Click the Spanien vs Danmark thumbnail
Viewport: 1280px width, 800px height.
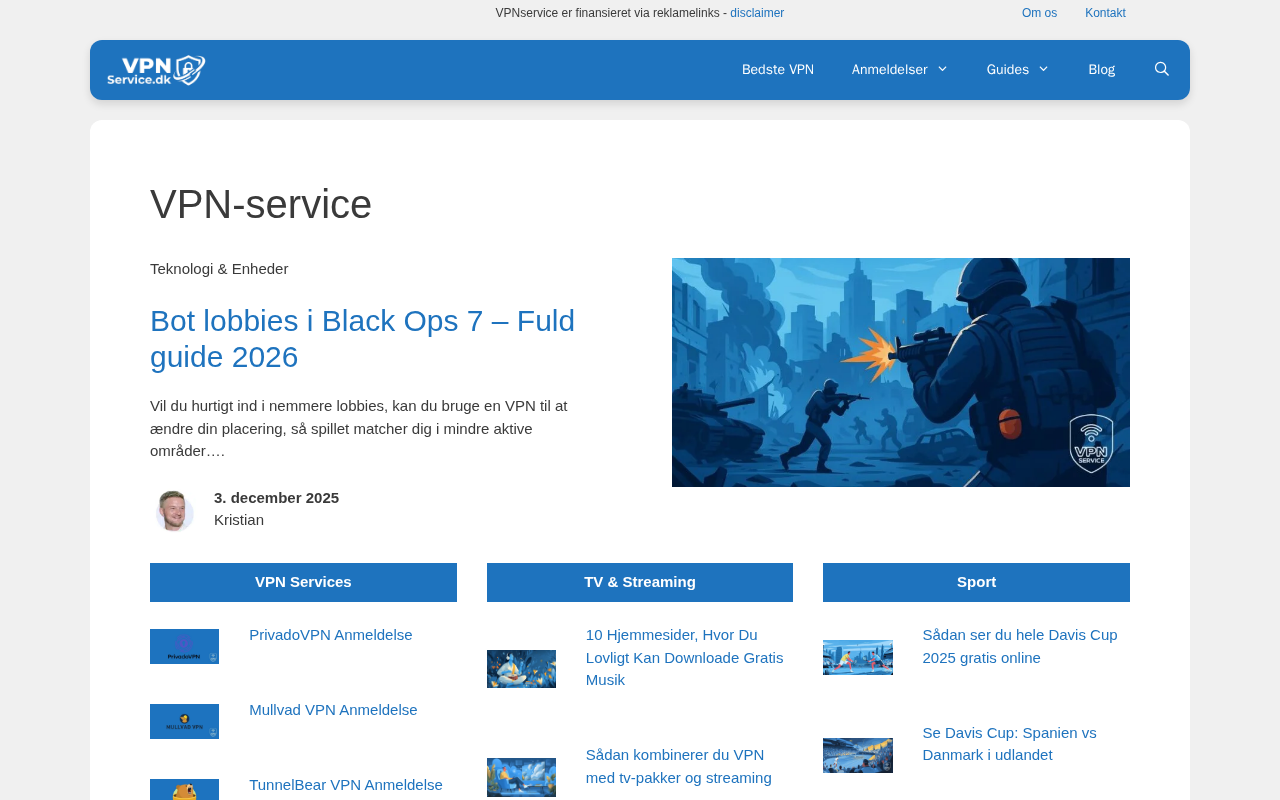point(858,755)
